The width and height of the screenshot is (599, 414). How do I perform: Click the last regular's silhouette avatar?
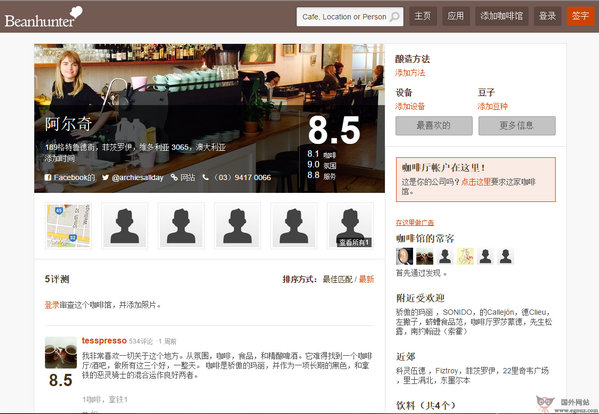(x=505, y=256)
